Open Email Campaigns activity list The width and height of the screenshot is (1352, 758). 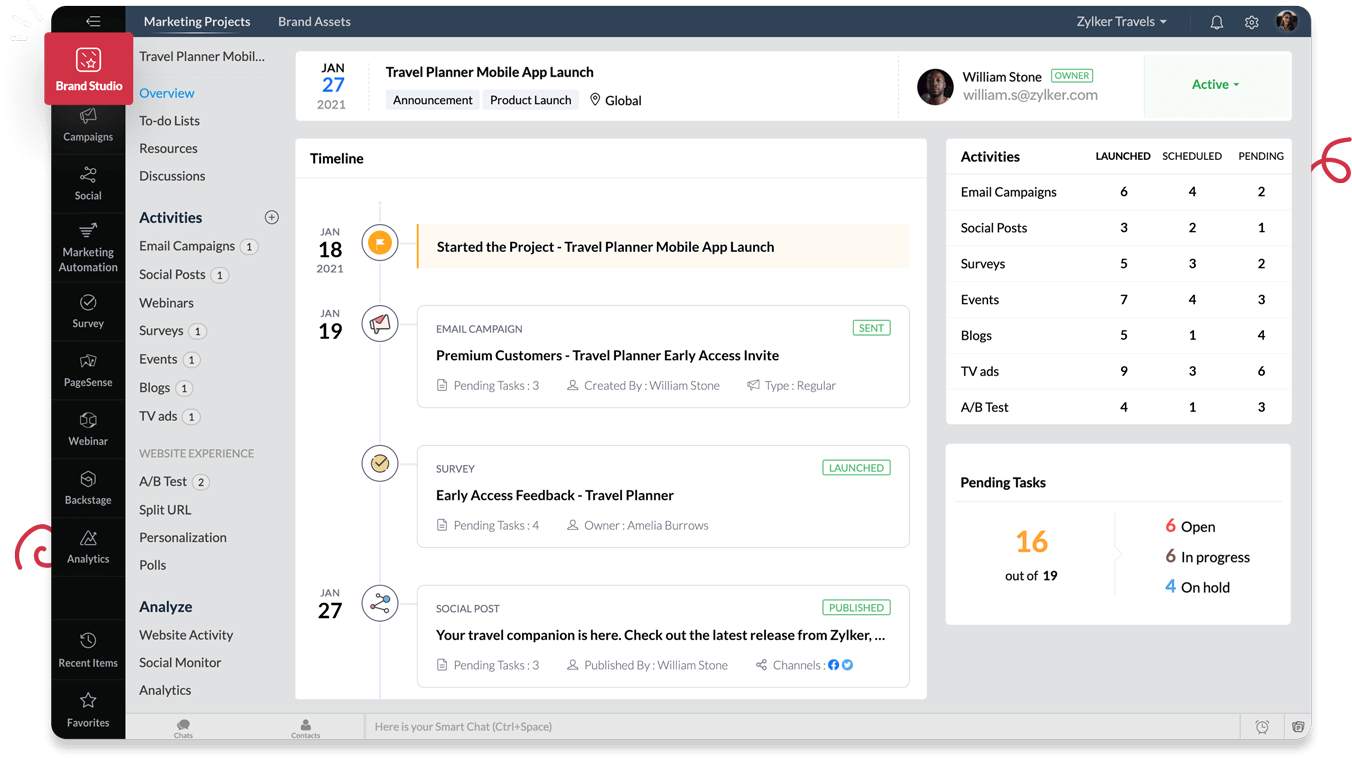pos(187,246)
